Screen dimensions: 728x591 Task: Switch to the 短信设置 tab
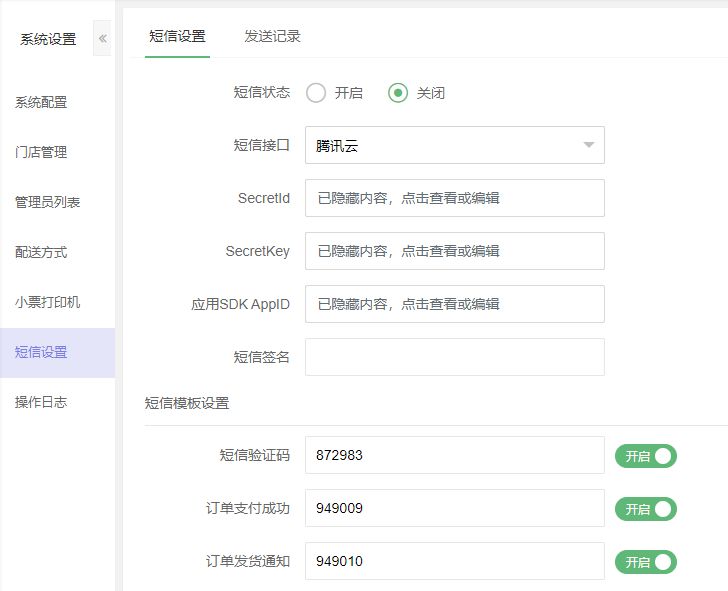pyautogui.click(x=177, y=36)
